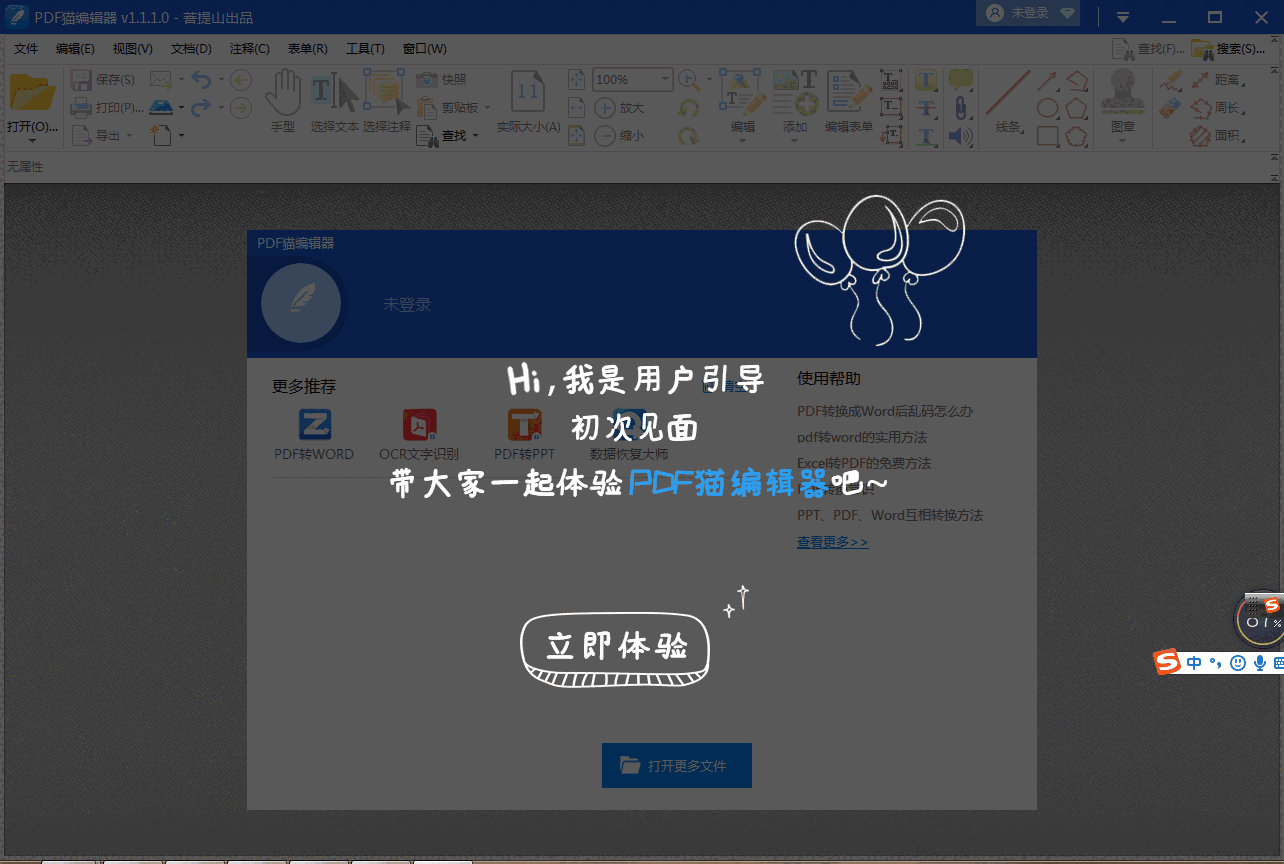Viewport: 1284px width, 864px height.
Task: Expand the 未登录 account dropdown
Action: [1027, 14]
